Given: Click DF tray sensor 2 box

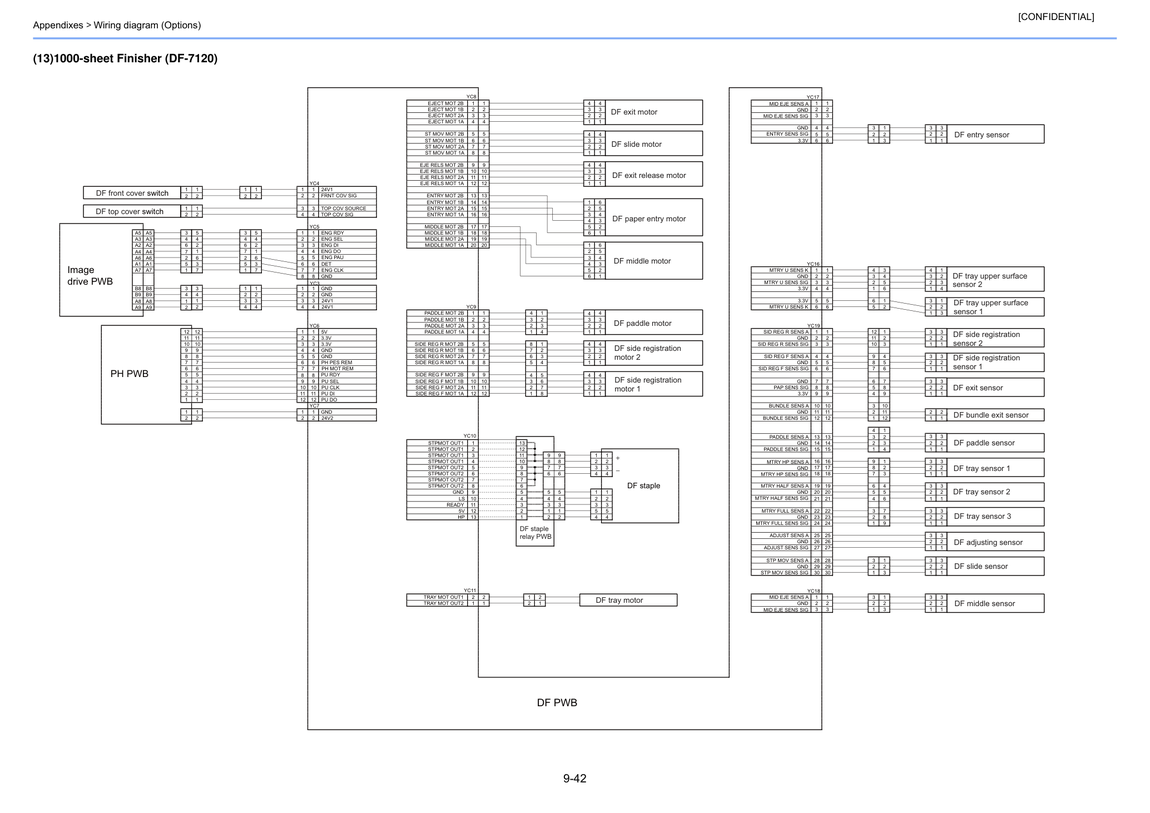Looking at the screenshot, I should [x=995, y=492].
